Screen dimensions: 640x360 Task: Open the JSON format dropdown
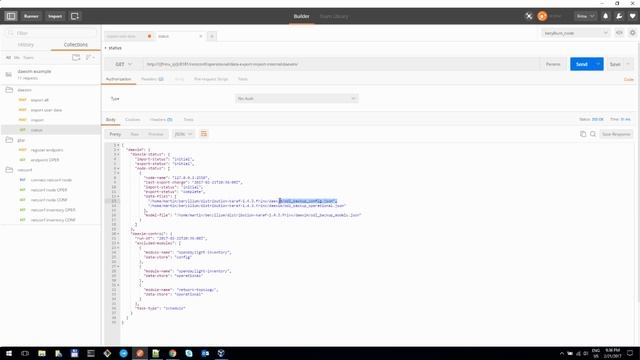(x=183, y=134)
